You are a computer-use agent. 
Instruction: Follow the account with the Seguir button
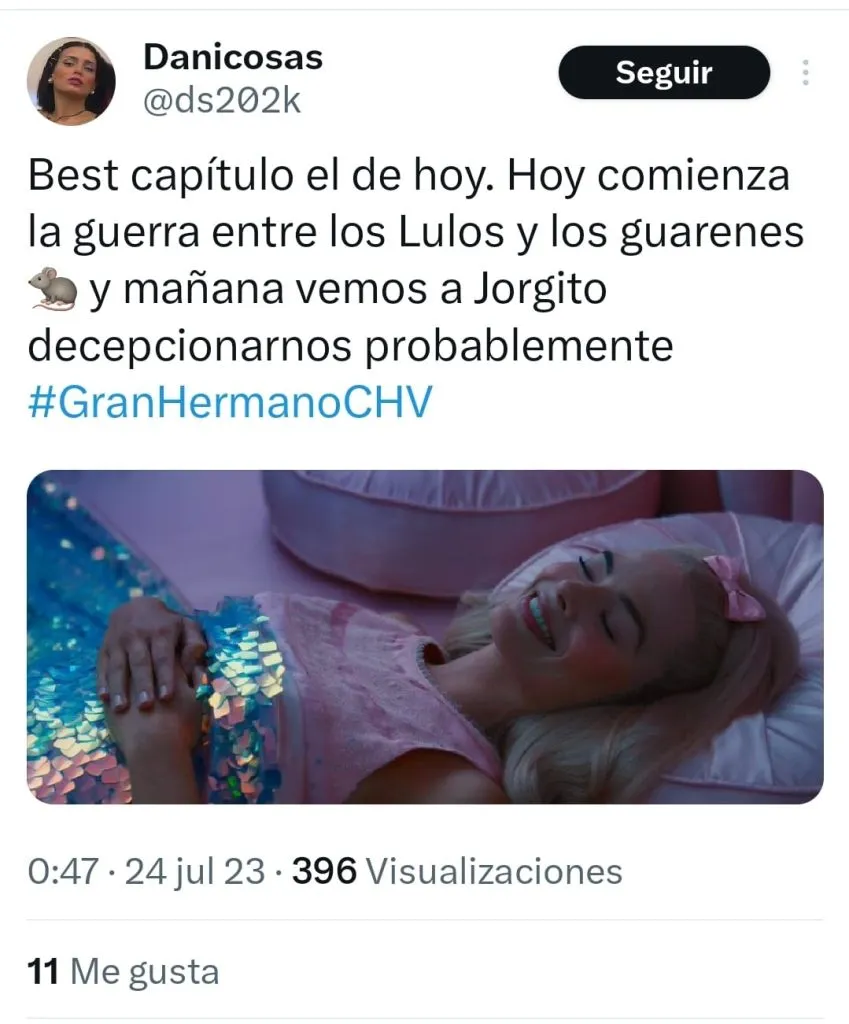[x=664, y=72]
